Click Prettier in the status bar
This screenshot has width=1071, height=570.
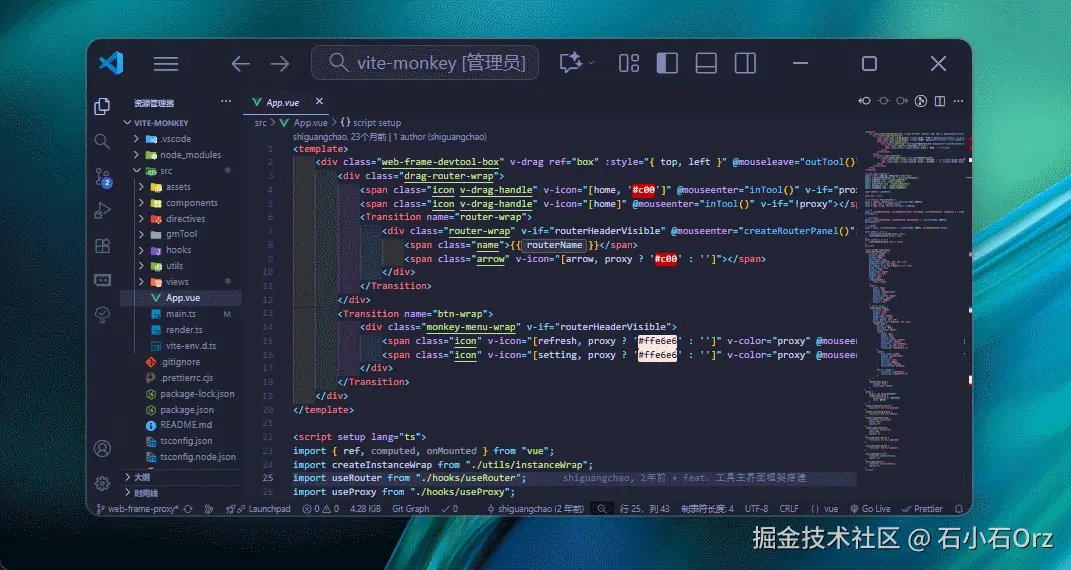(922, 509)
